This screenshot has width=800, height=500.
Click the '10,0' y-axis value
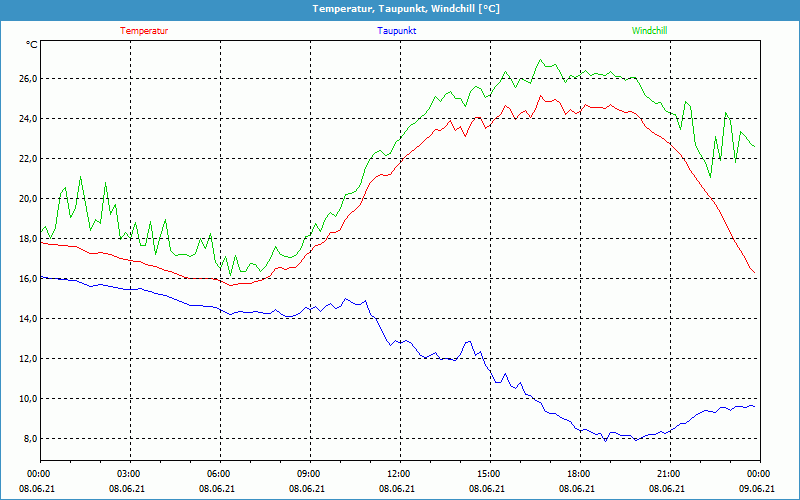click(x=28, y=398)
